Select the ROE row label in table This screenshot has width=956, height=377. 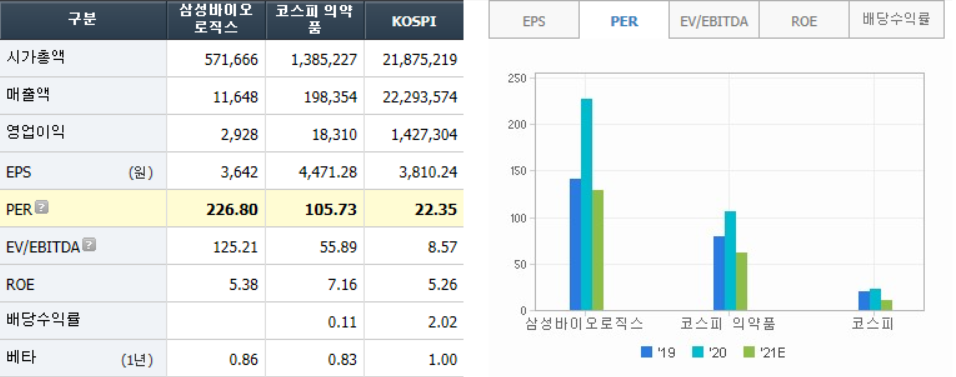[x=20, y=284]
